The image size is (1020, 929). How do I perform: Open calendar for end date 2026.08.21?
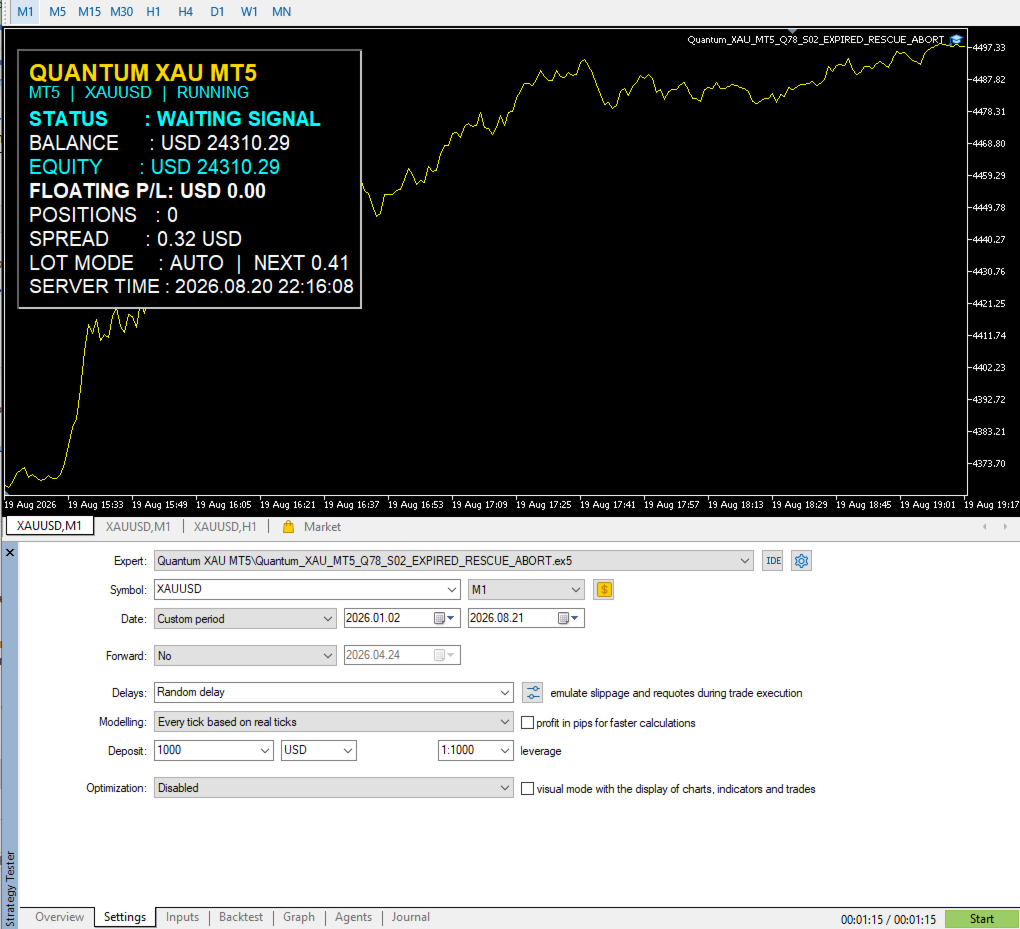[569, 618]
